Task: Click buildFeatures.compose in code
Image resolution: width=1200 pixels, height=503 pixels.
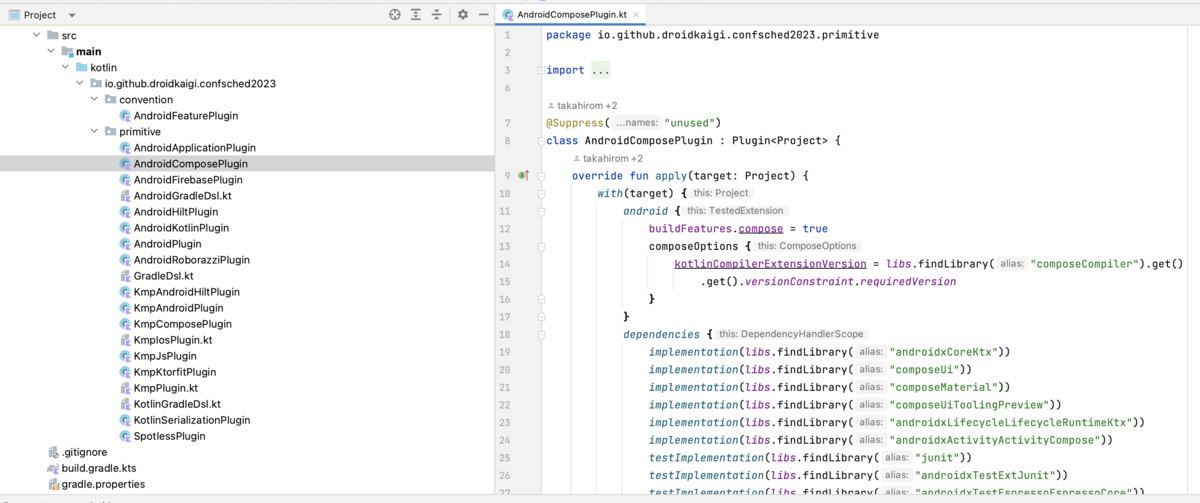Action: pyautogui.click(x=715, y=229)
